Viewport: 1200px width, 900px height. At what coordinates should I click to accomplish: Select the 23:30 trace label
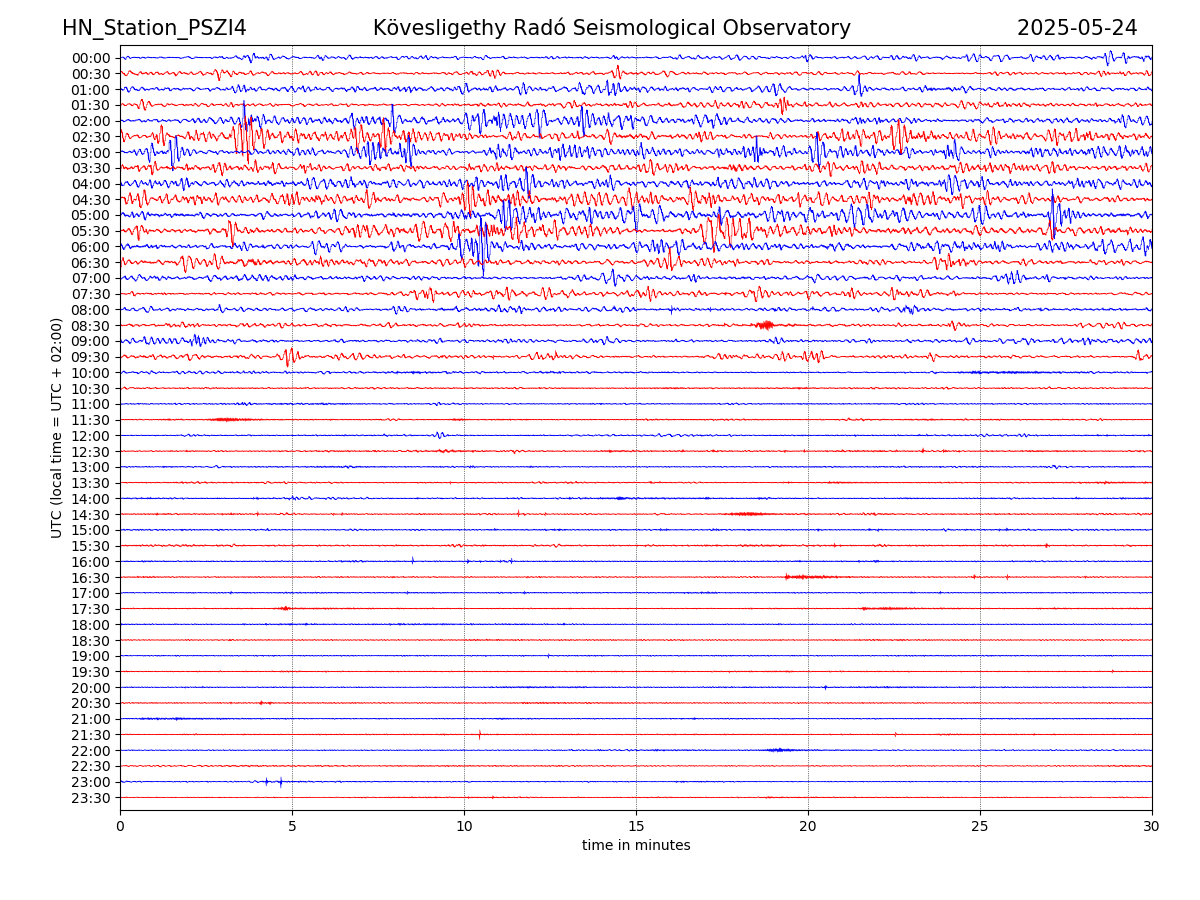click(90, 798)
